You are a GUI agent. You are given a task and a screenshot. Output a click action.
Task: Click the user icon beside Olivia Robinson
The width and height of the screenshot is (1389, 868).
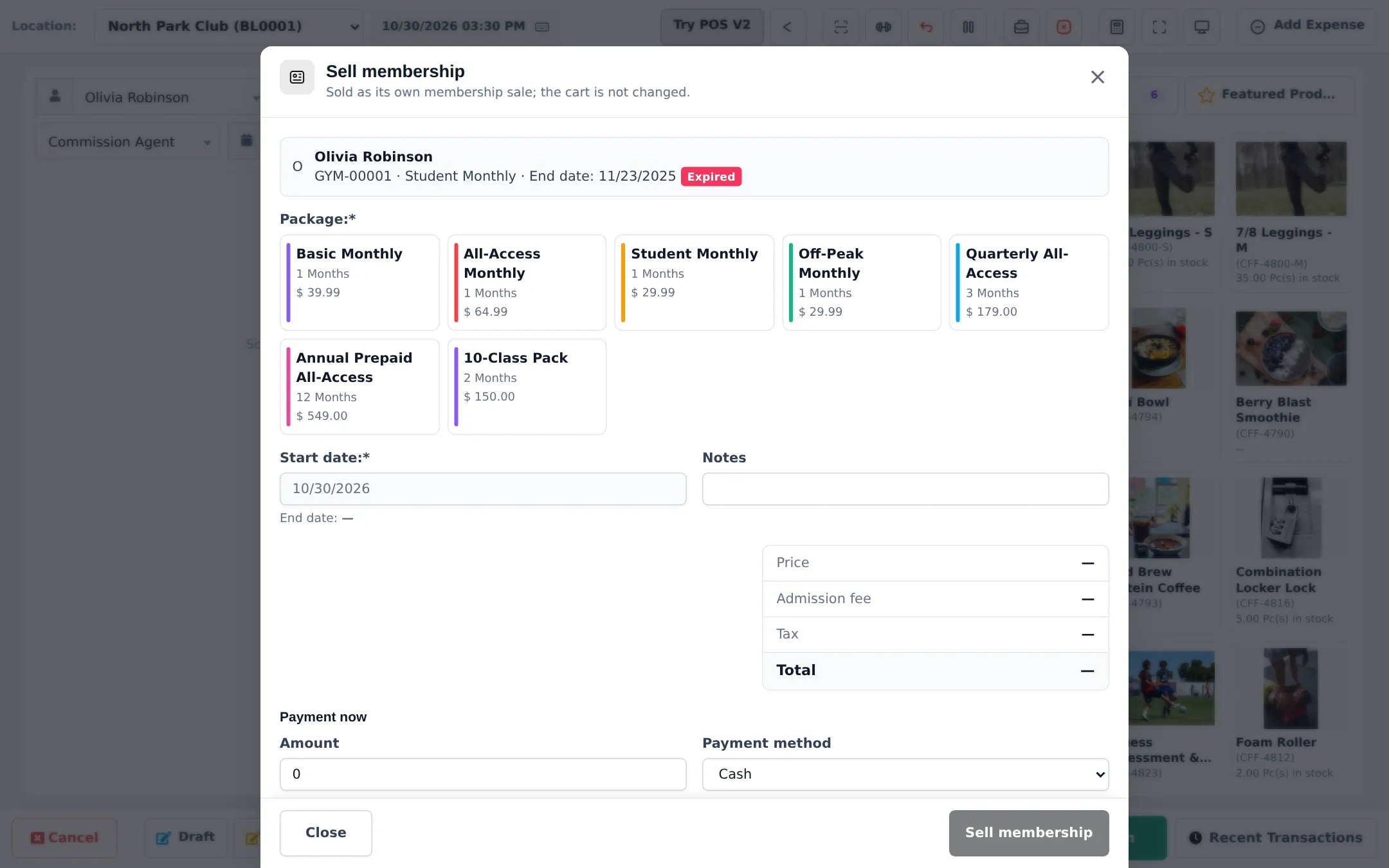pyautogui.click(x=55, y=96)
